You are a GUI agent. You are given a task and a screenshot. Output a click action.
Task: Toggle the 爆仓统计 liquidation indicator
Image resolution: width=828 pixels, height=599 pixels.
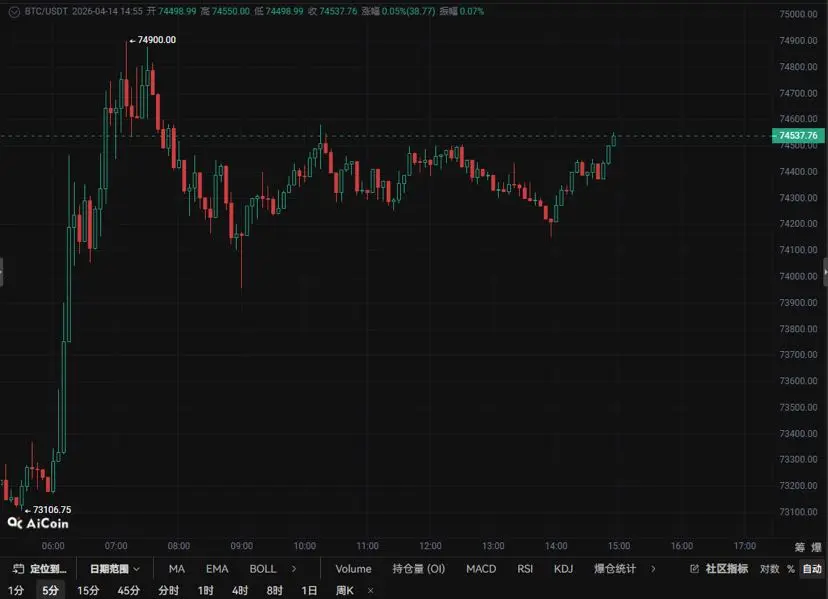(615, 569)
